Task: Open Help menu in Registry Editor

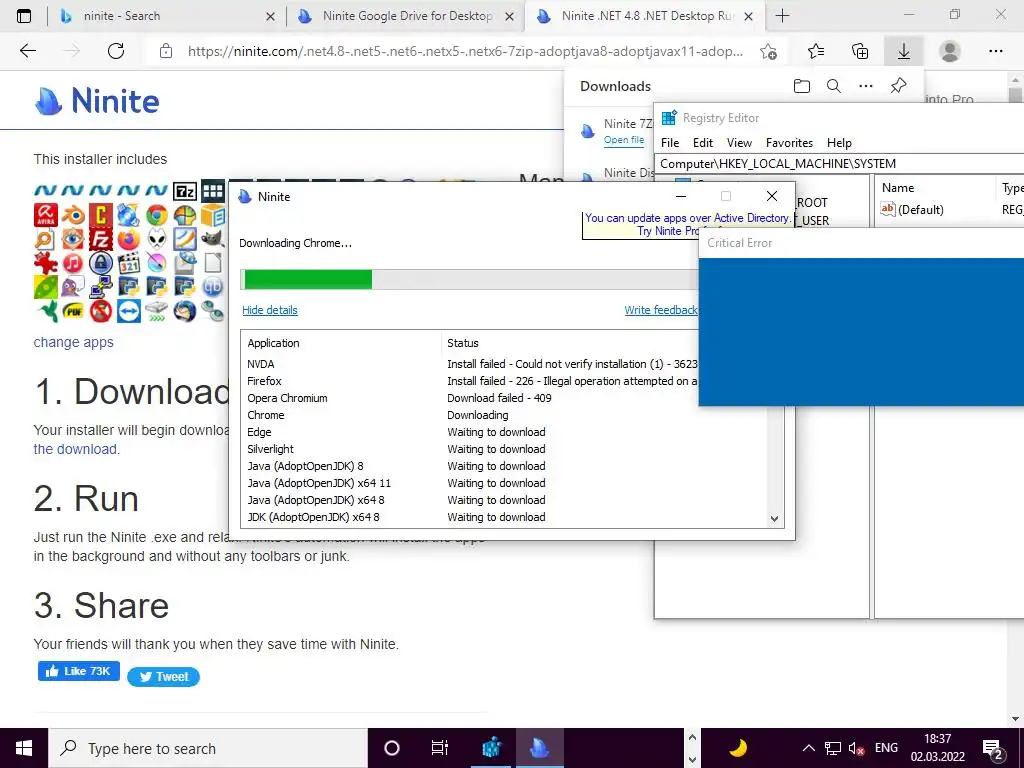Action: 839,142
